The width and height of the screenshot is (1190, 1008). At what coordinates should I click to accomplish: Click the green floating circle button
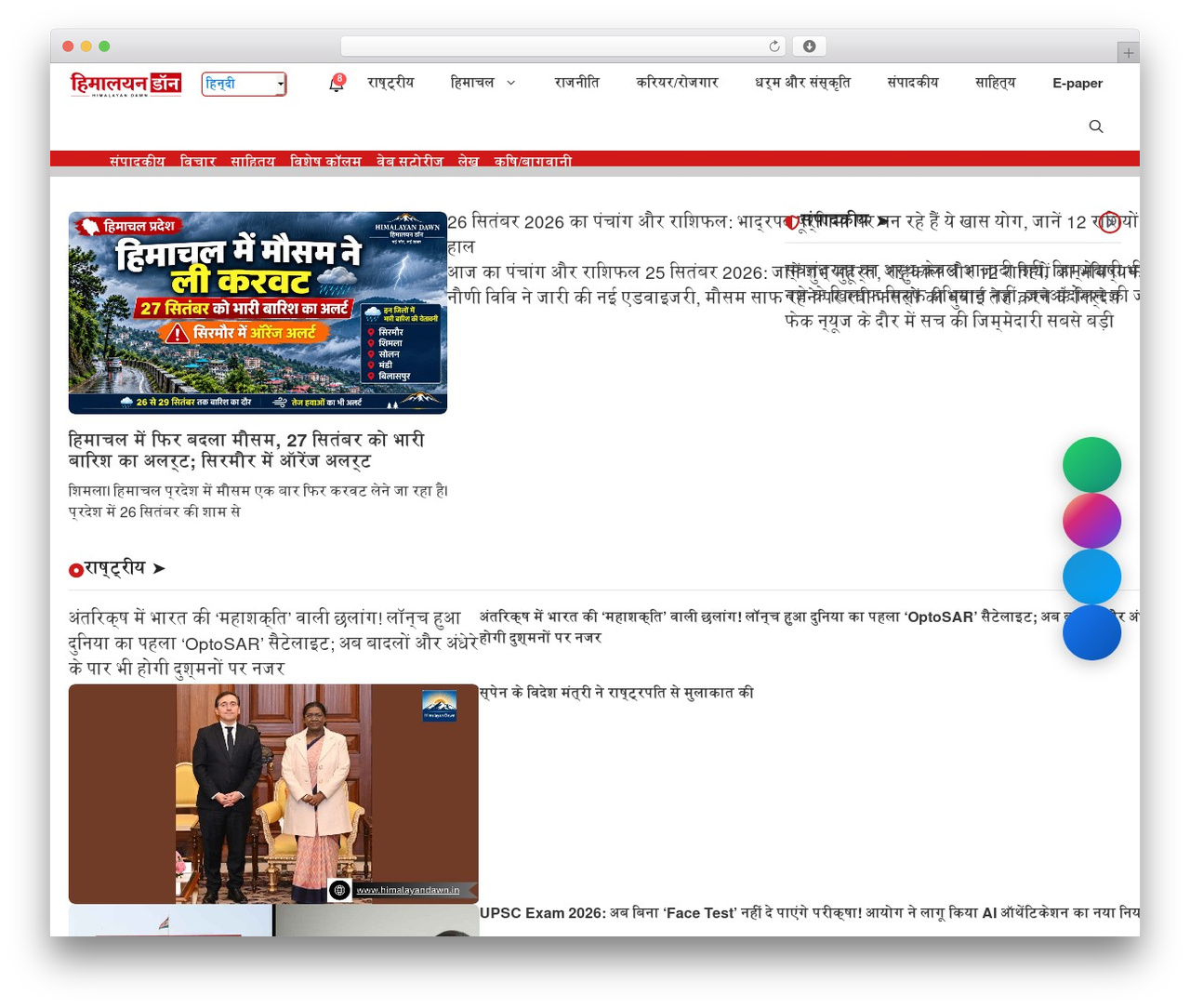[x=1091, y=465]
